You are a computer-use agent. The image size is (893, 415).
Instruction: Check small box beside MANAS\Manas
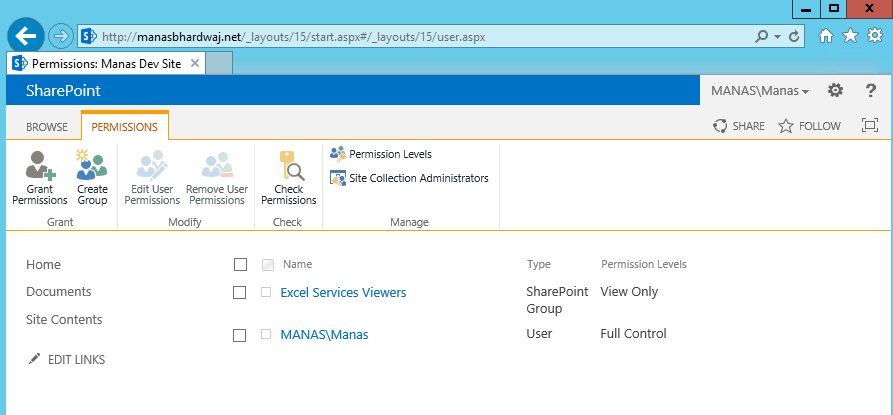[x=266, y=334]
